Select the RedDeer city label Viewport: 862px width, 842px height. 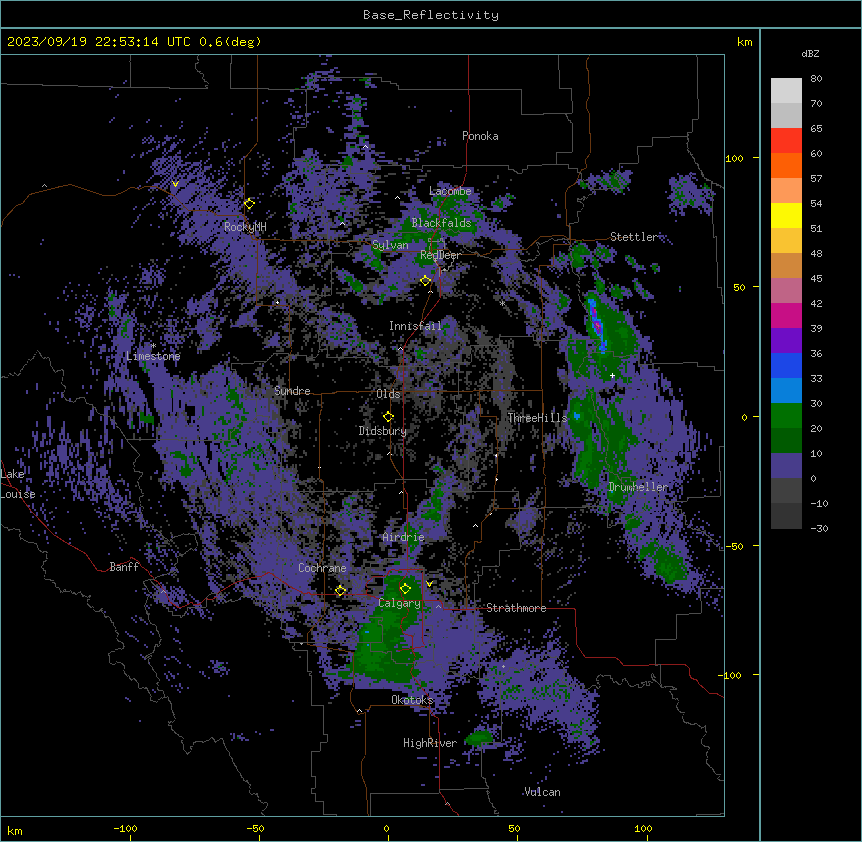point(440,255)
